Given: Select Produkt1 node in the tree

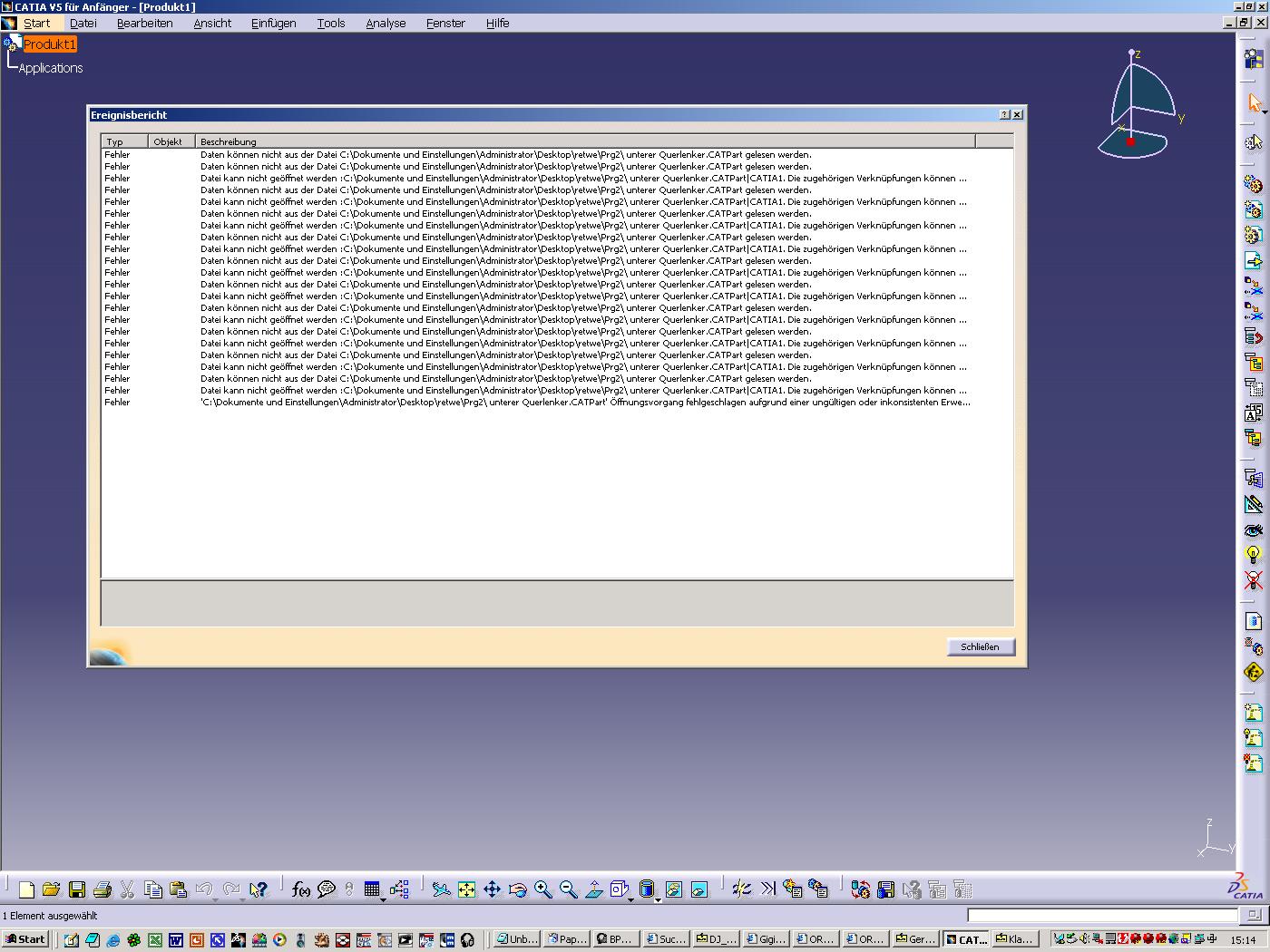Looking at the screenshot, I should click(50, 44).
